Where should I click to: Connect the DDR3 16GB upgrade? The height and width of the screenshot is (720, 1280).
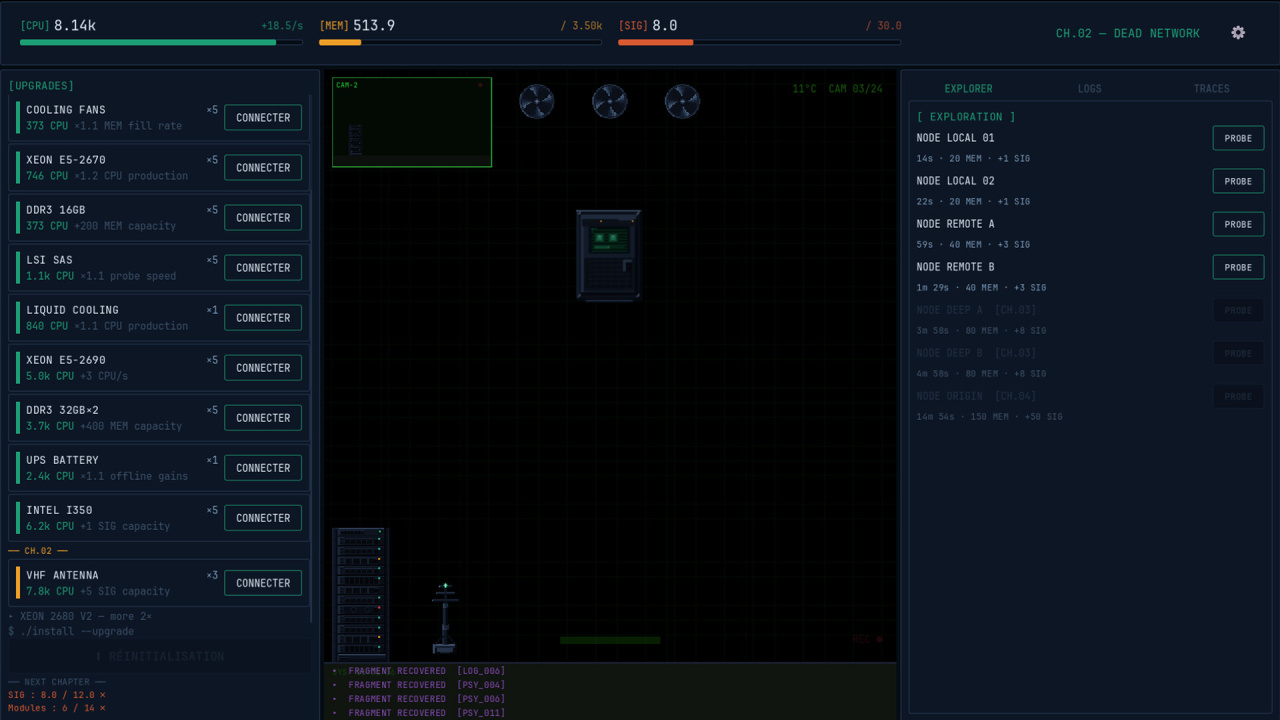(263, 218)
